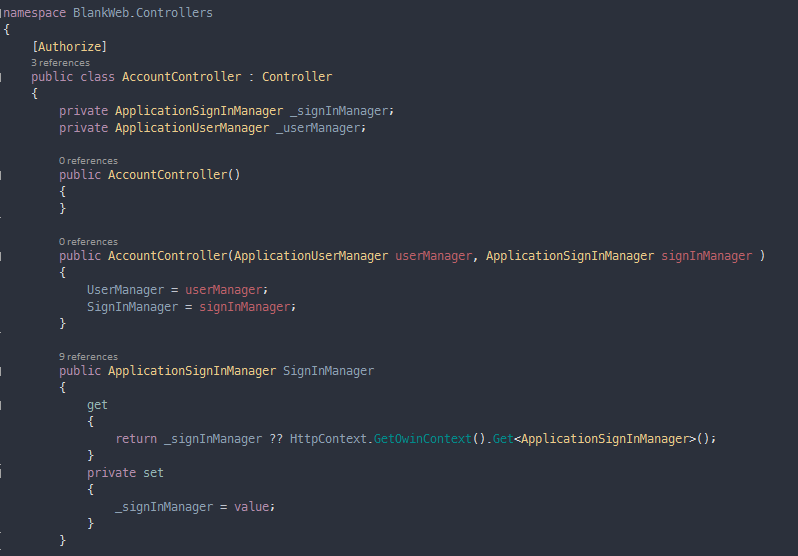Viewport: 798px width, 556px height.
Task: Click "HttpContext" in the return statement
Action: pos(328,438)
